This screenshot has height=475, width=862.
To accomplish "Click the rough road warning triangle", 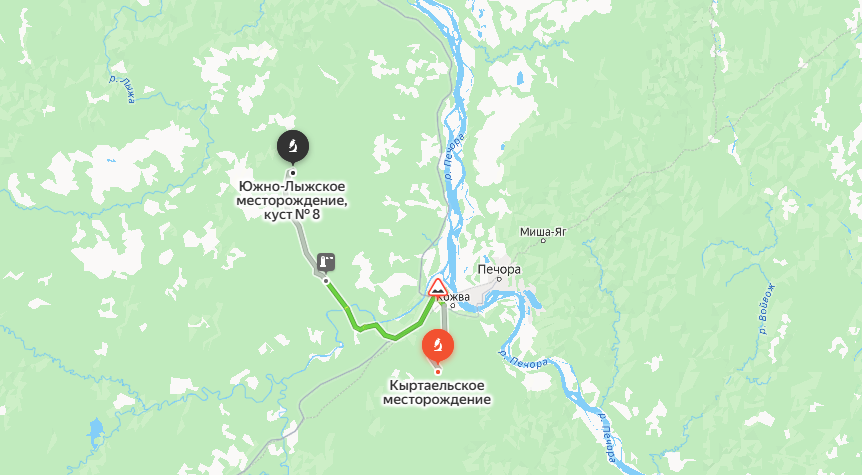I will tap(438, 287).
